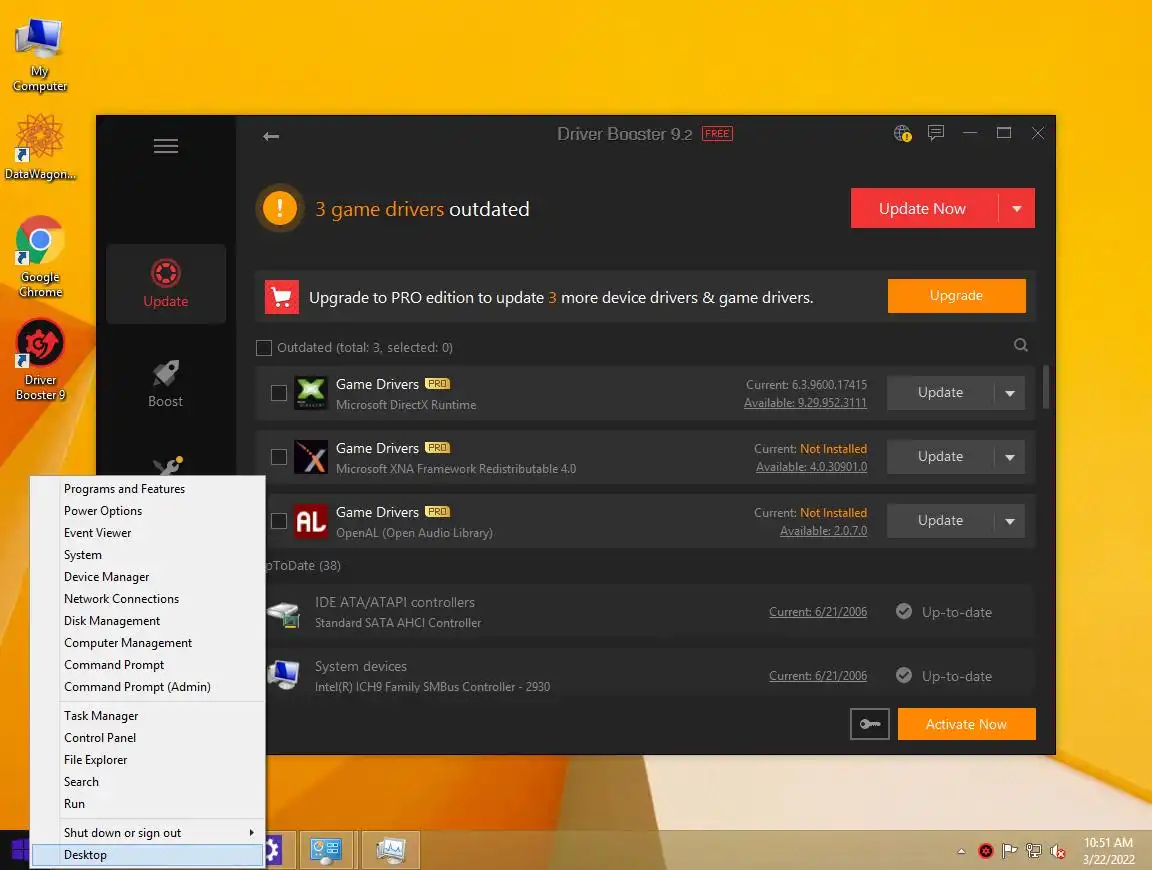This screenshot has width=1152, height=870.
Task: Select Programs and Features in menu
Action: click(147, 489)
